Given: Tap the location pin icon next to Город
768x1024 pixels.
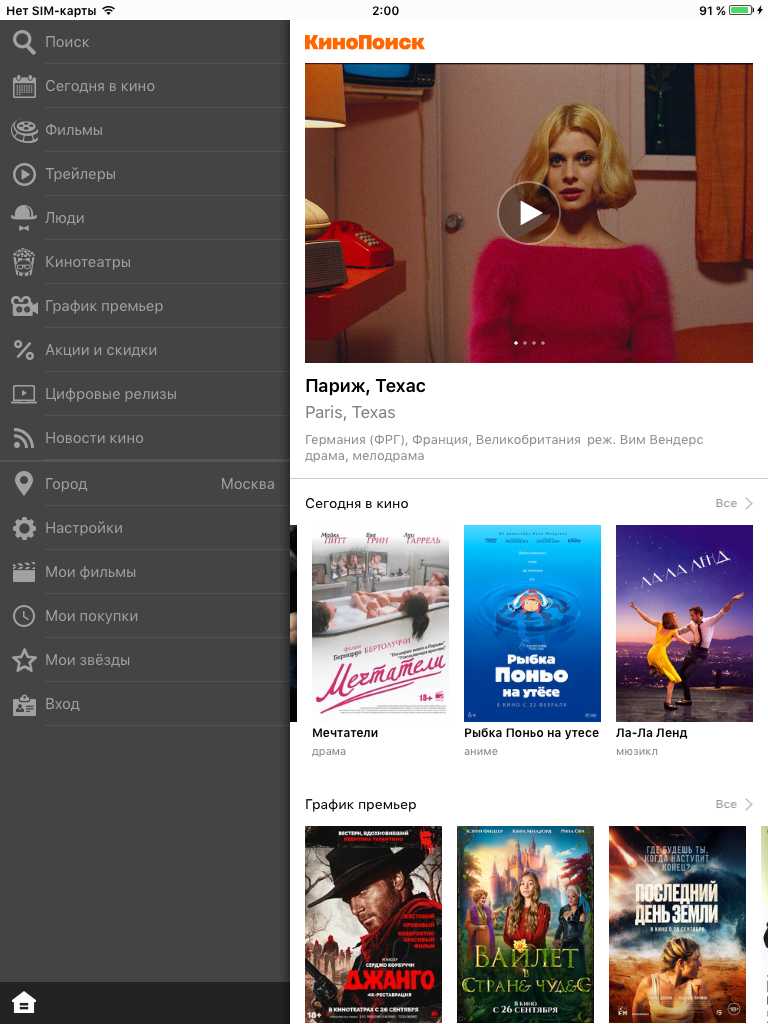Looking at the screenshot, I should [24, 484].
